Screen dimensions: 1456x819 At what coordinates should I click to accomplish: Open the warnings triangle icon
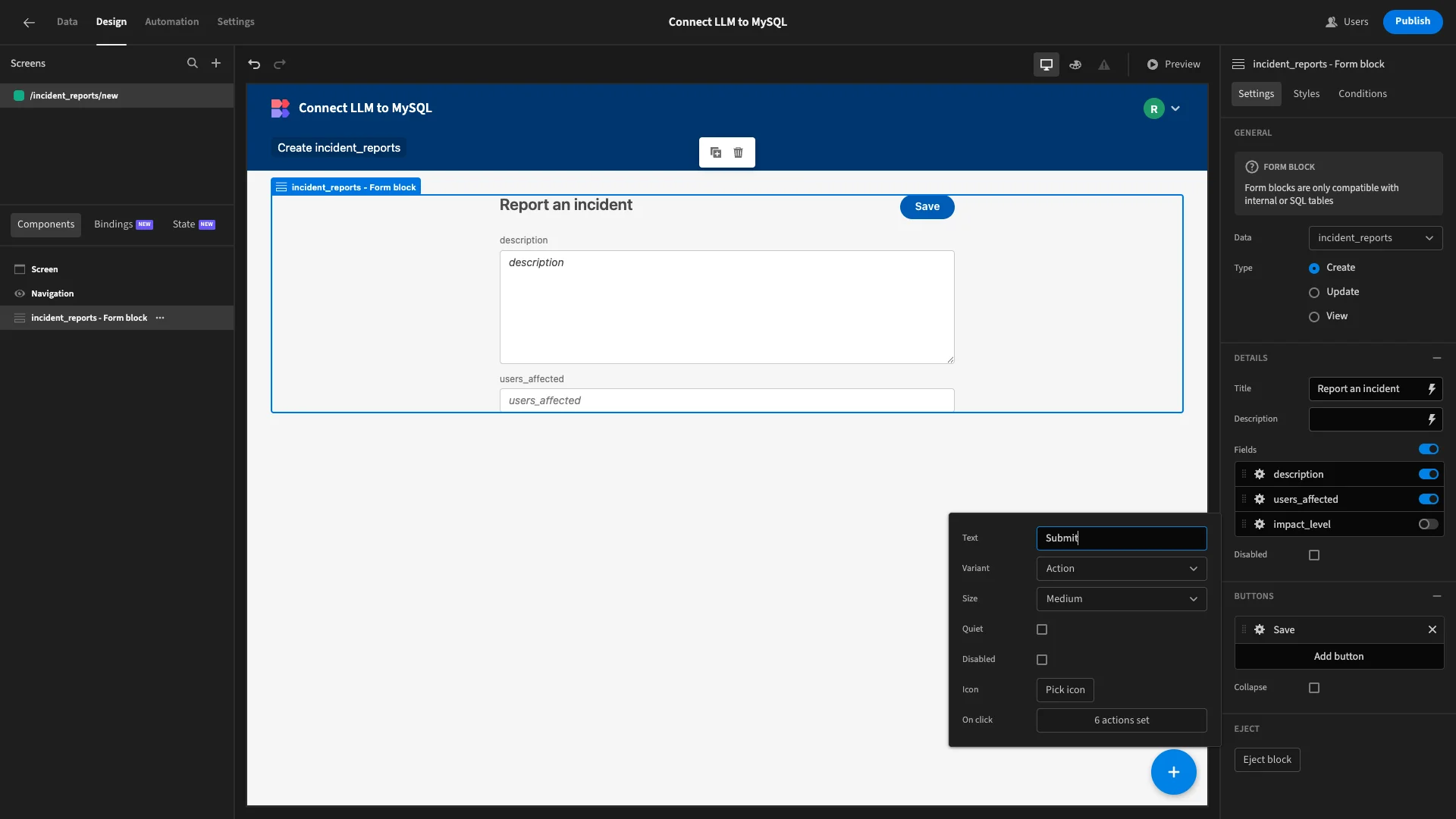[1104, 64]
